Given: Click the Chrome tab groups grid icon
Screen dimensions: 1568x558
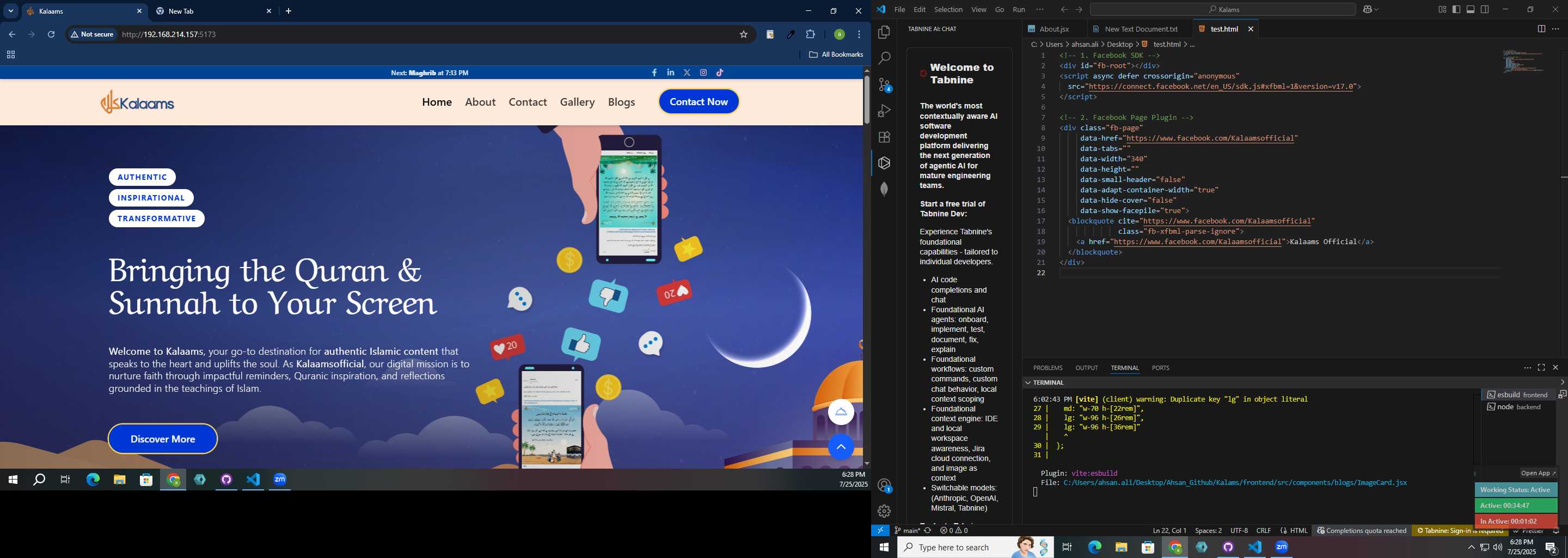Looking at the screenshot, I should pos(11,55).
